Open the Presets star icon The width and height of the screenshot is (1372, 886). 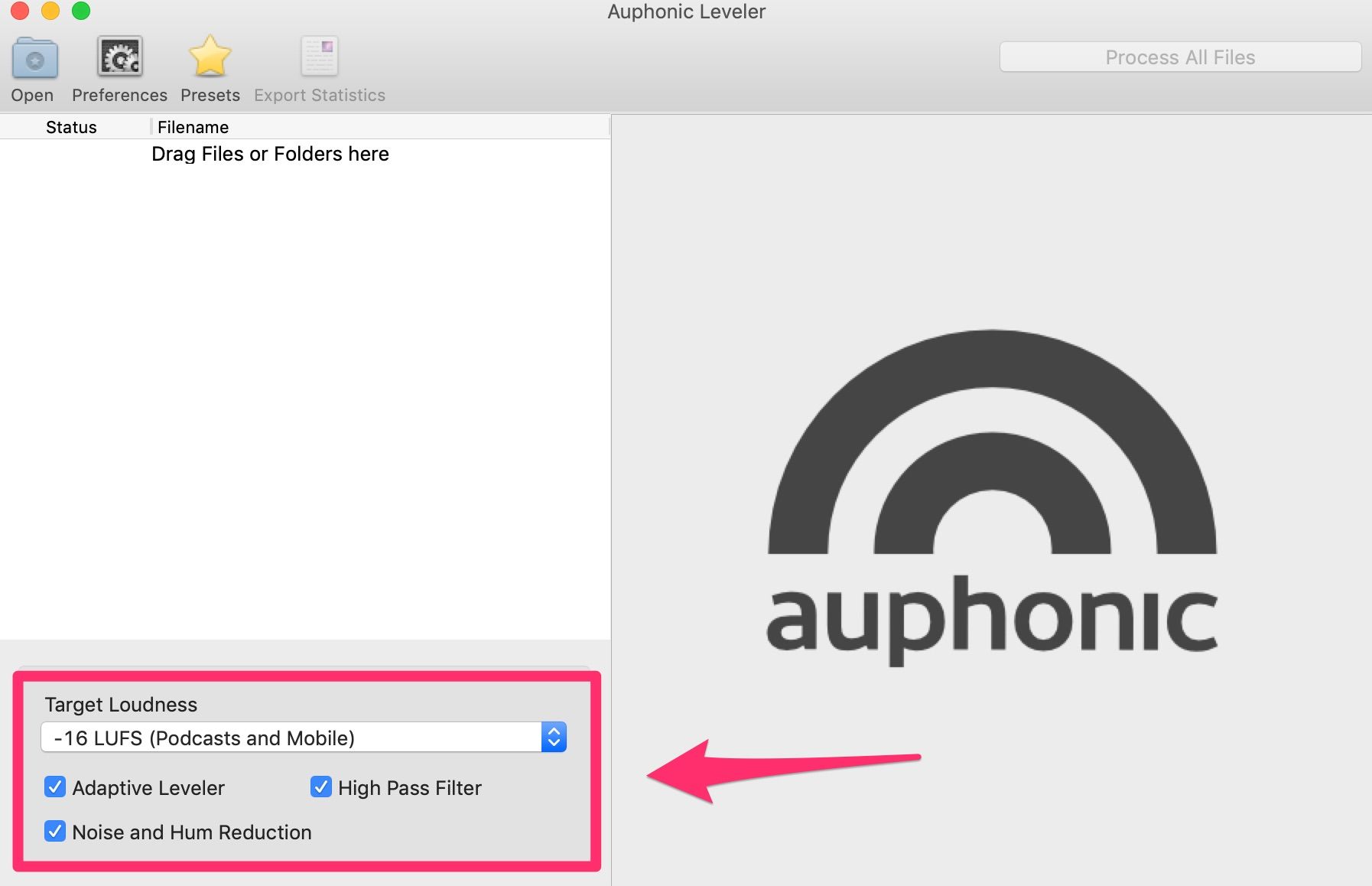click(x=210, y=56)
